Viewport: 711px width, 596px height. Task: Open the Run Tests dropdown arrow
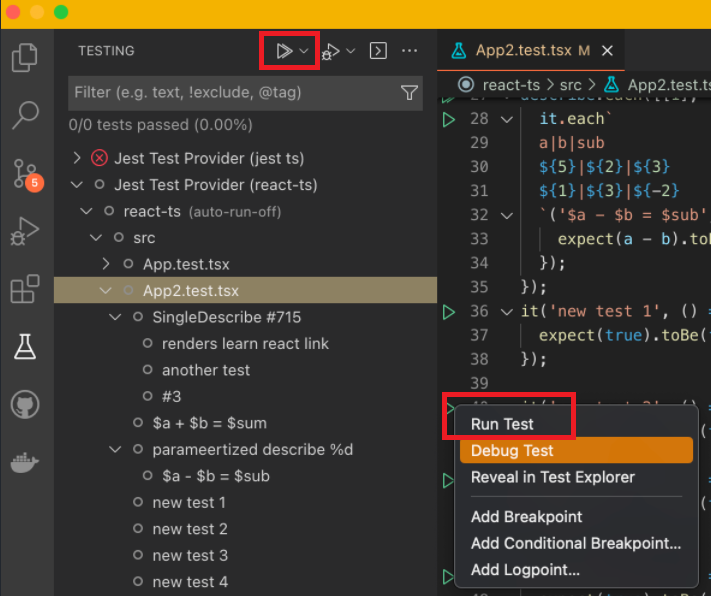click(x=304, y=51)
